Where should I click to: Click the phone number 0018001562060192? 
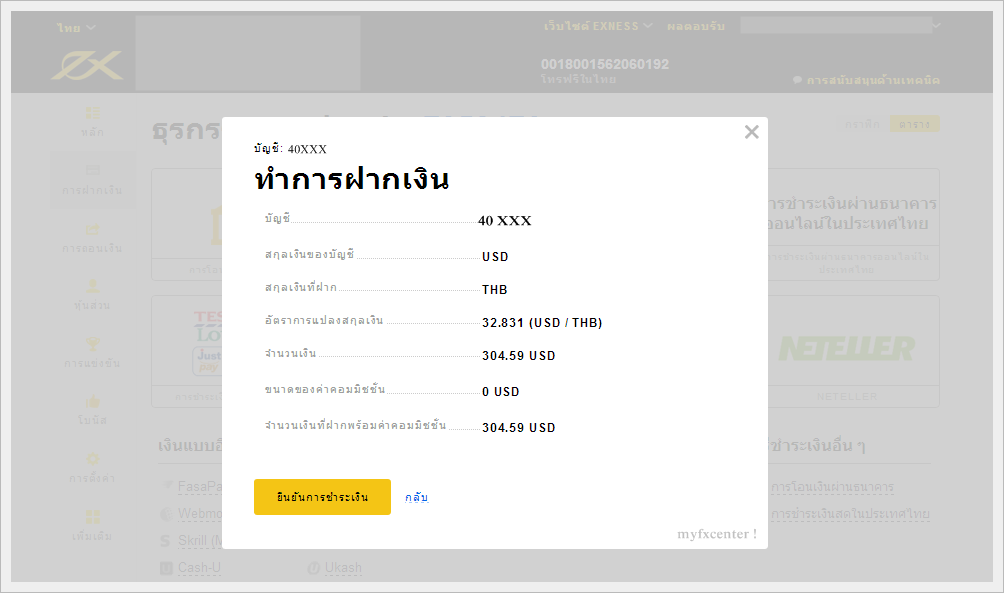tap(604, 64)
